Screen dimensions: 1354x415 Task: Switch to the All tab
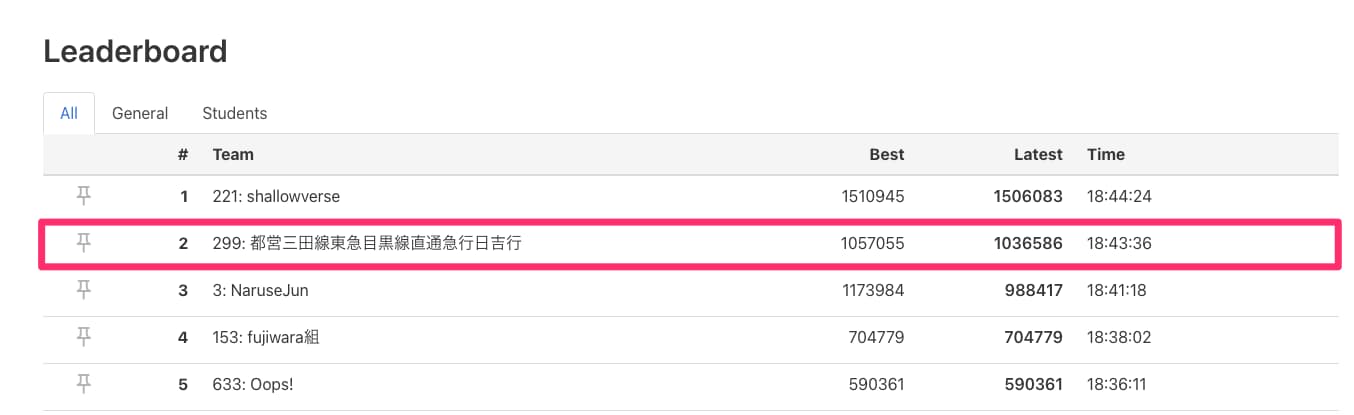click(x=69, y=113)
